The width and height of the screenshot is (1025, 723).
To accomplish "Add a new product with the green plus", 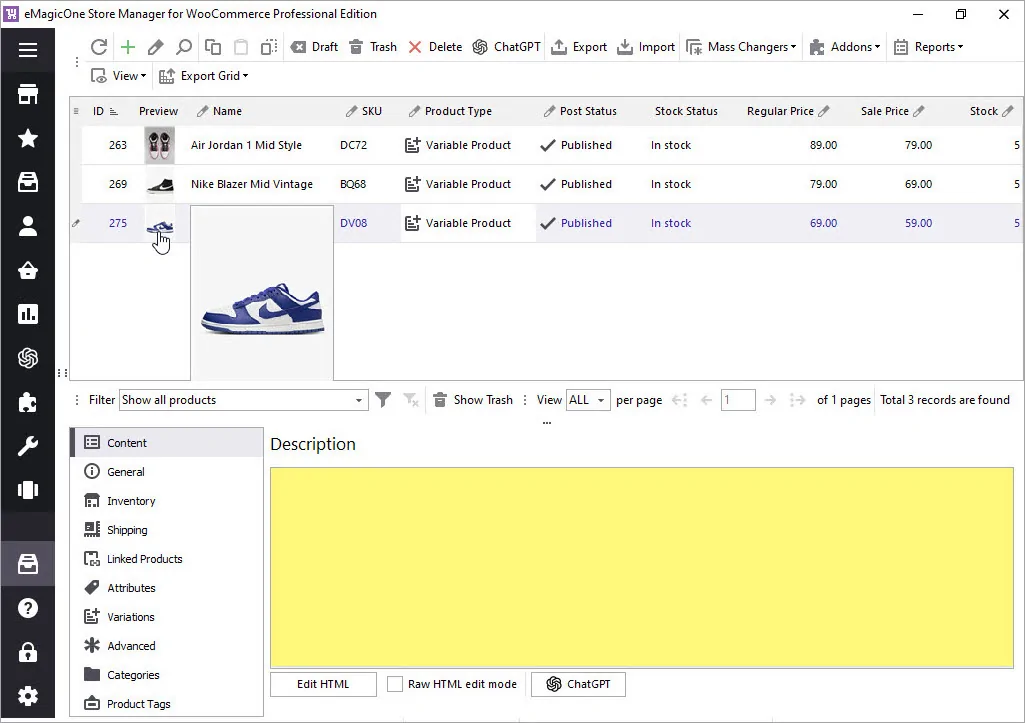I will click(127, 46).
